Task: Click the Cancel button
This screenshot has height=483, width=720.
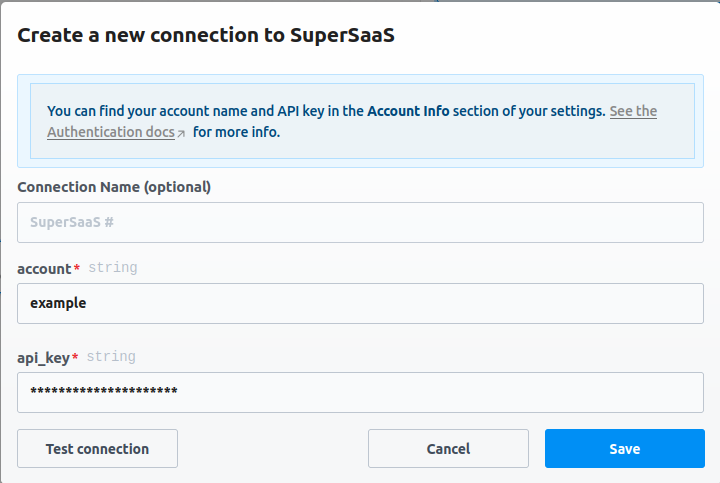Action: tap(448, 449)
